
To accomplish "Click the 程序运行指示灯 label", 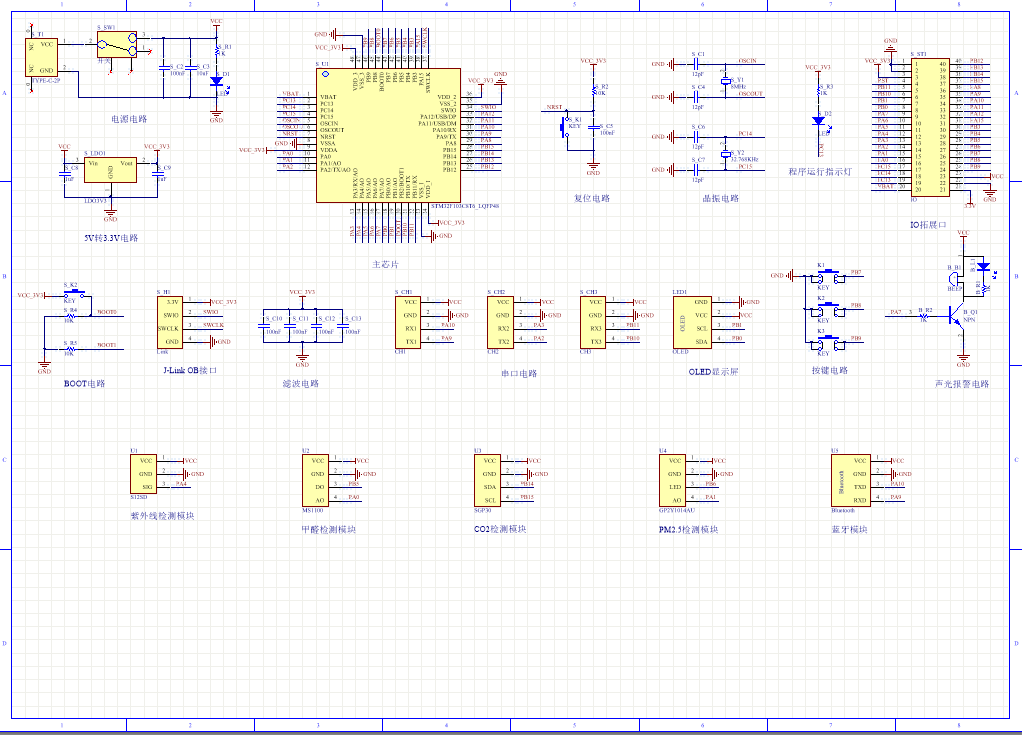I will 820,172.
